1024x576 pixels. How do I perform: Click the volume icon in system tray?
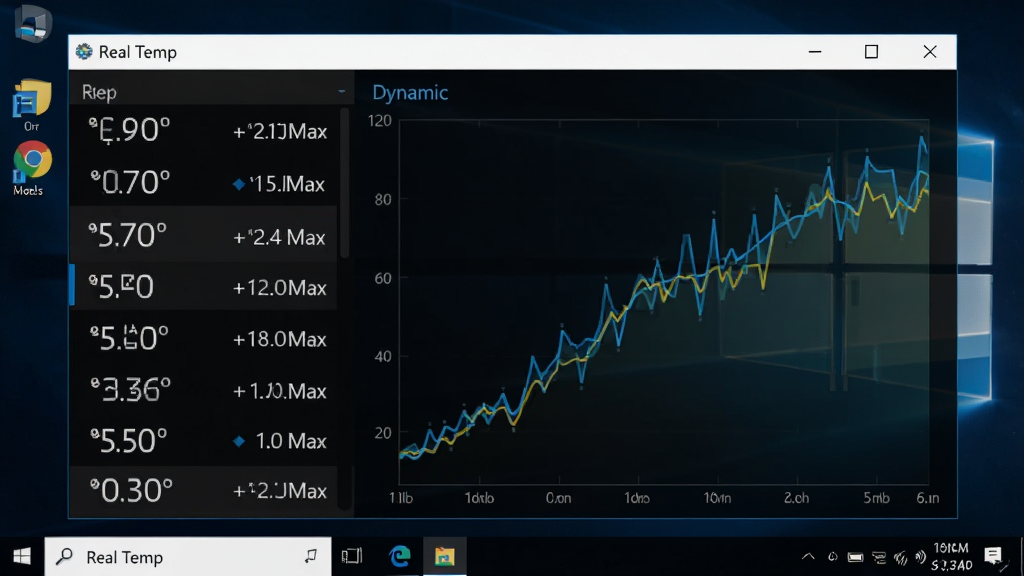tap(921, 557)
